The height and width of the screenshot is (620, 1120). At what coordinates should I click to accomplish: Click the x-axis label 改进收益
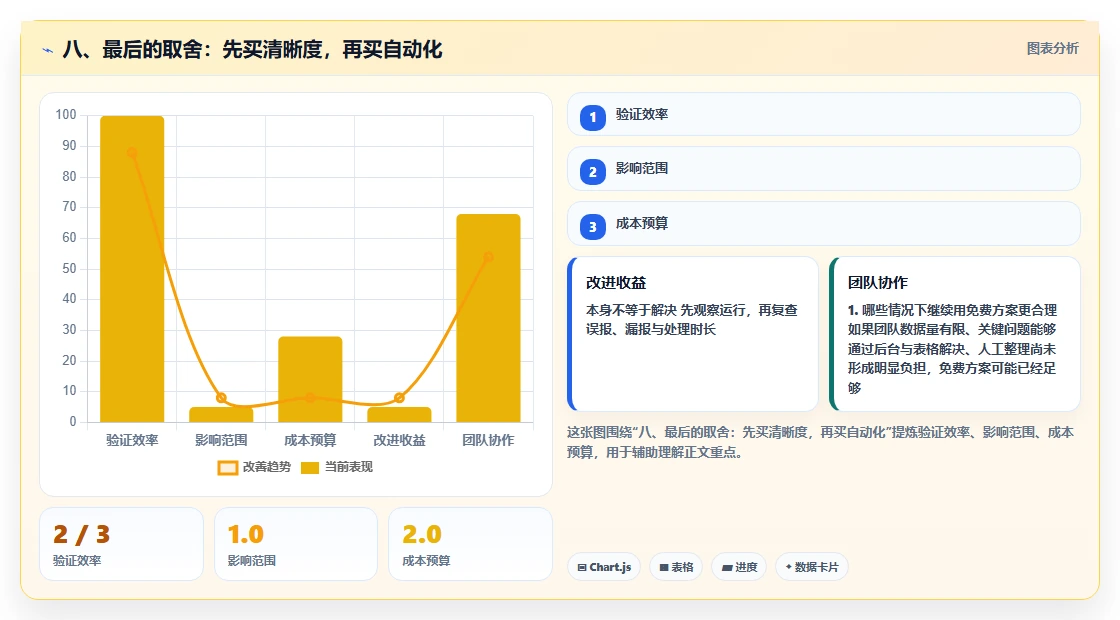coord(399,441)
